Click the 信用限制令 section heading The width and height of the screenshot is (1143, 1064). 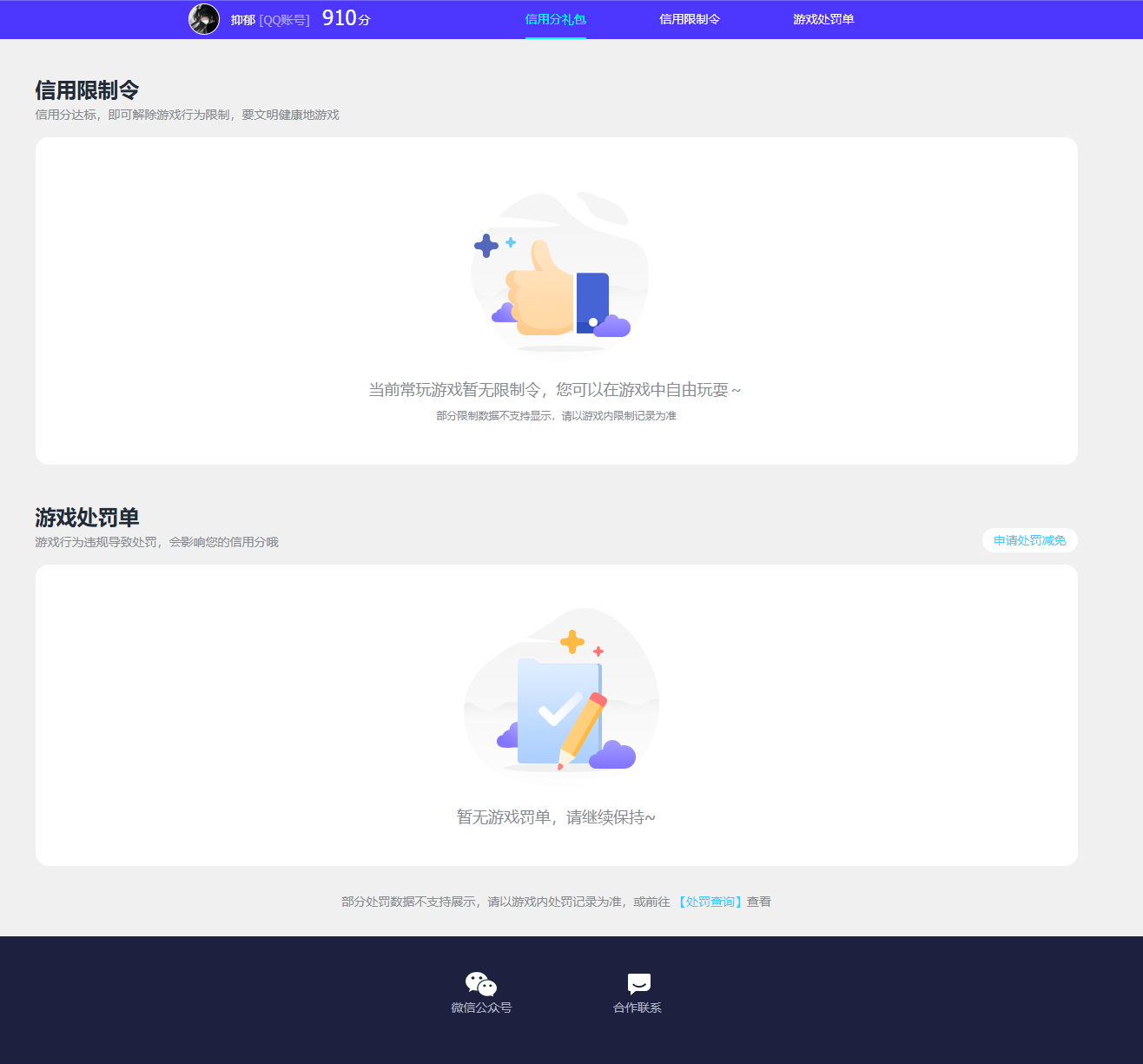click(87, 90)
